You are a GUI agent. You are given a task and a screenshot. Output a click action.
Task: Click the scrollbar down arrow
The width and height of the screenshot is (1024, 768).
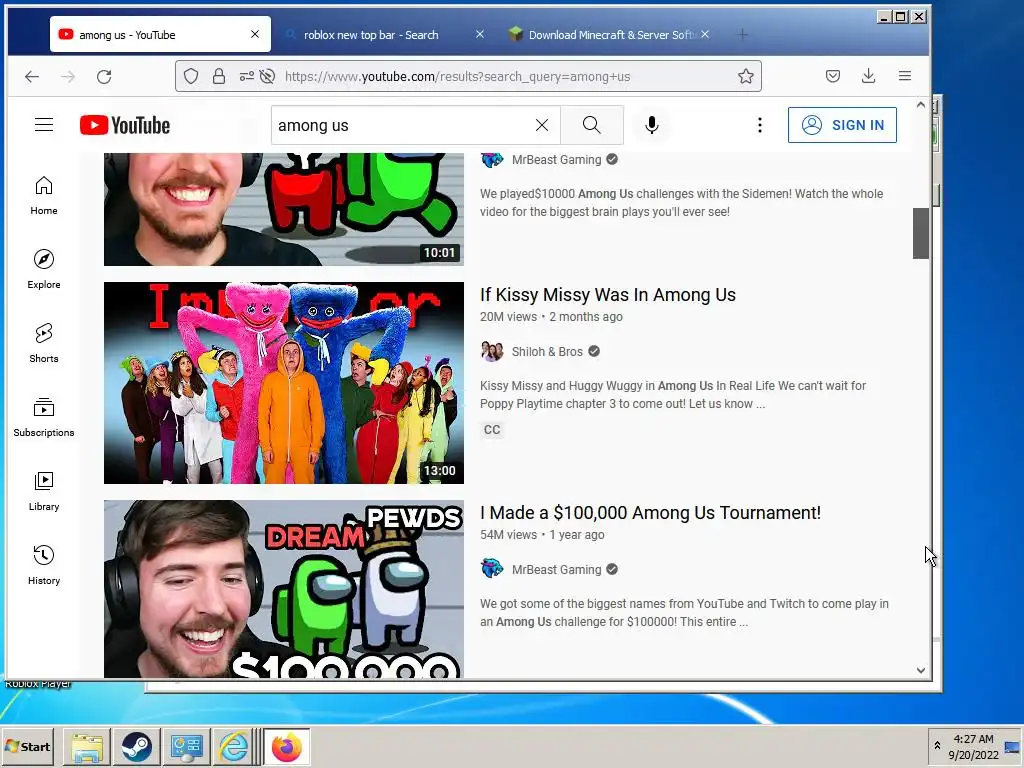click(921, 670)
